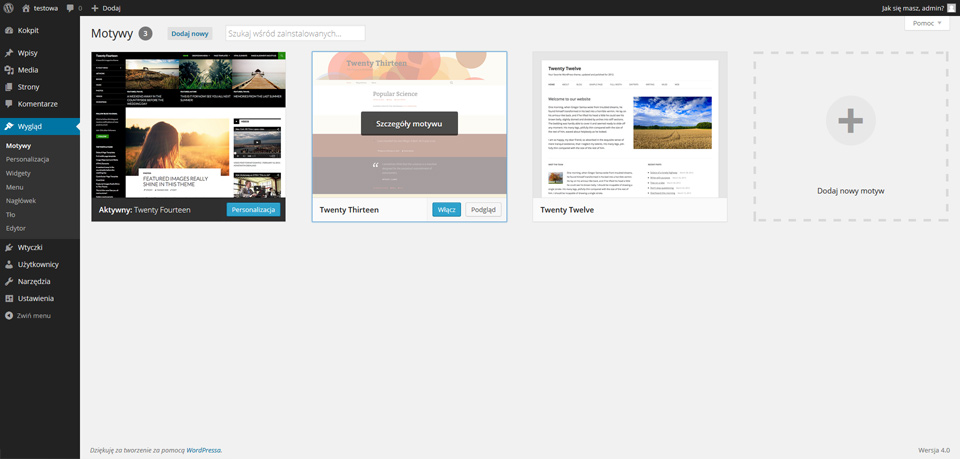Open the Twenty Twelve theme screenshot
Screen dimensions: 960x459
[630, 124]
